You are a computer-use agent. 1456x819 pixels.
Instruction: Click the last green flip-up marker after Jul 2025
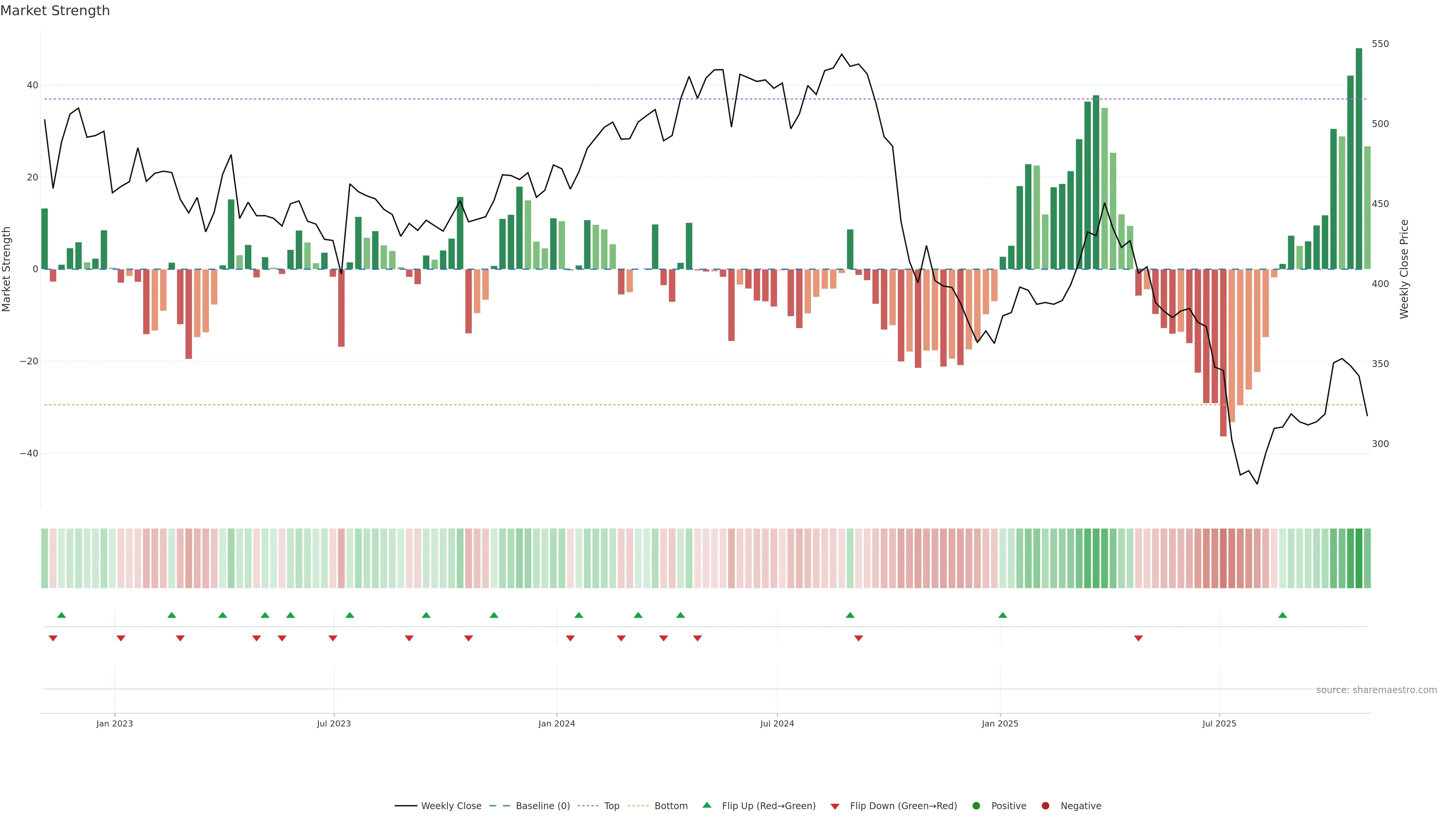click(x=1282, y=615)
